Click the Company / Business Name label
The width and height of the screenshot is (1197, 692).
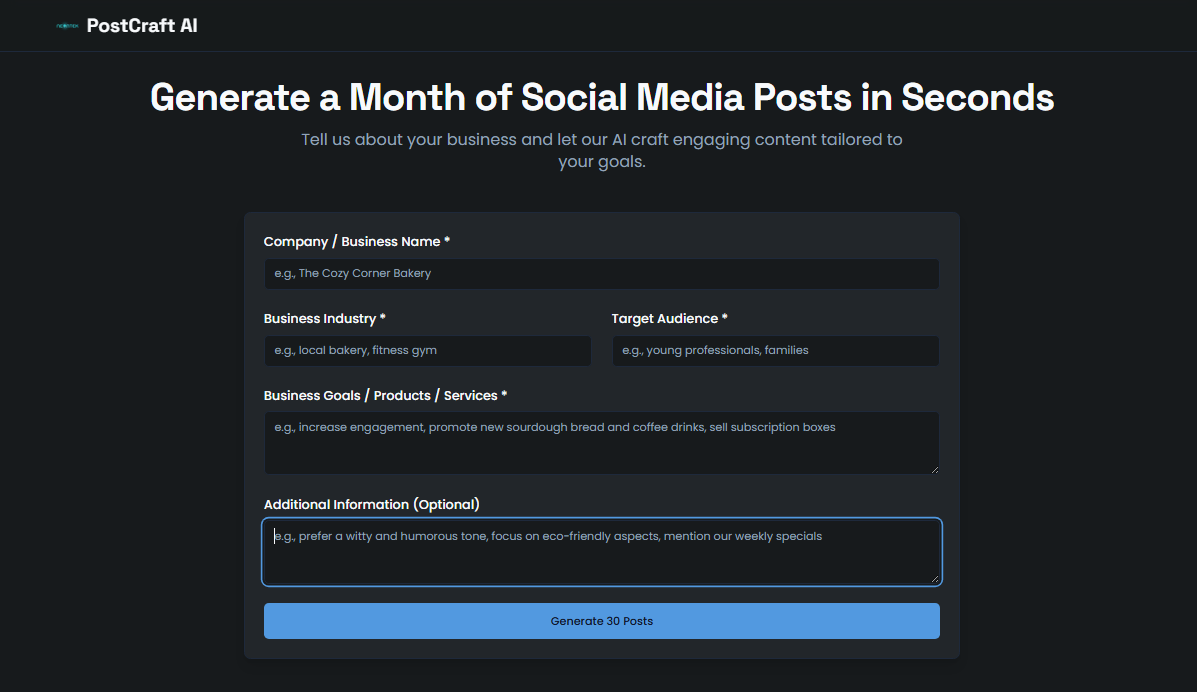tap(352, 242)
